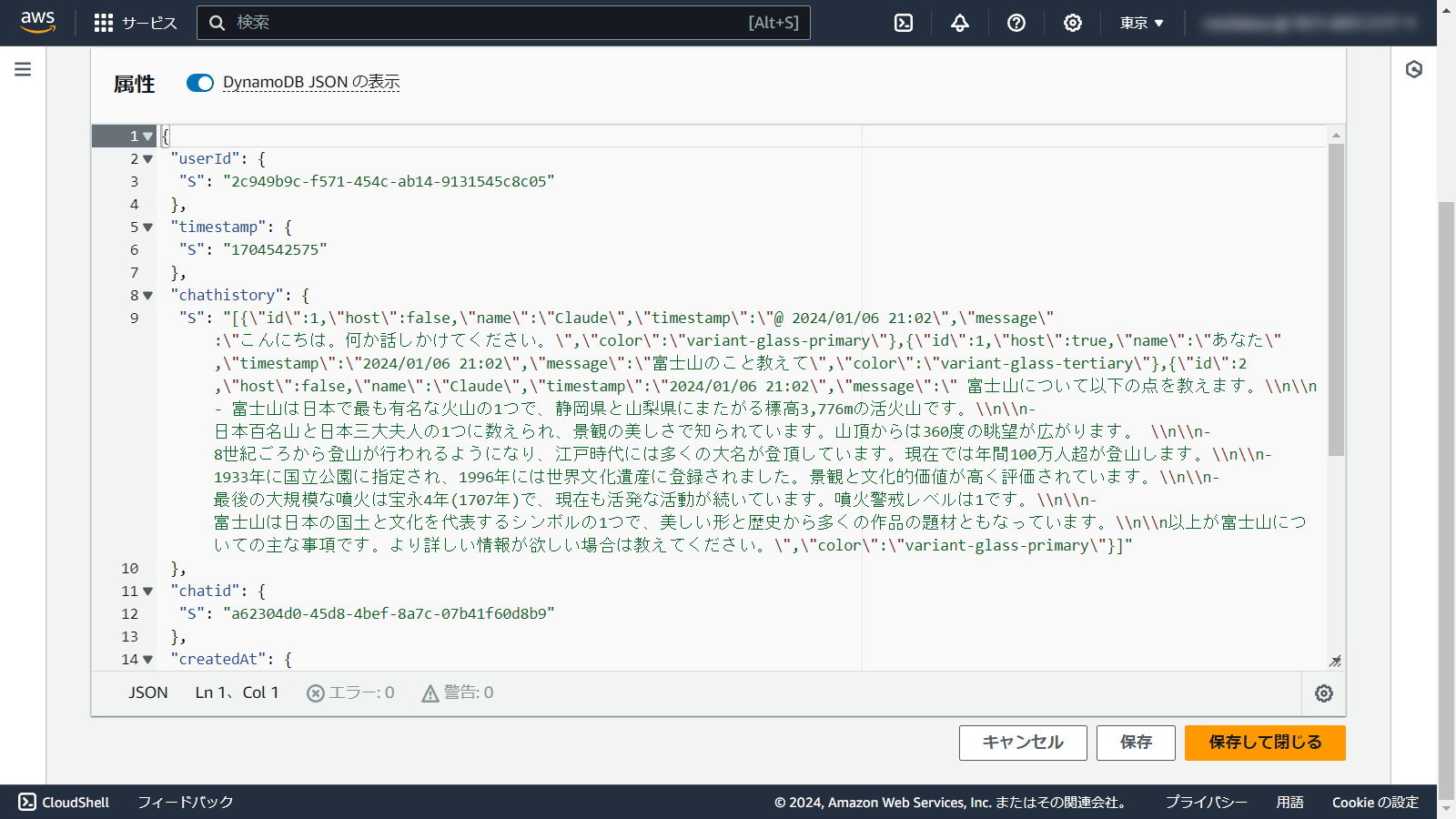The image size is (1456, 819).
Task: Toggle DynamoDB JSON の表示 switch
Action: [200, 83]
